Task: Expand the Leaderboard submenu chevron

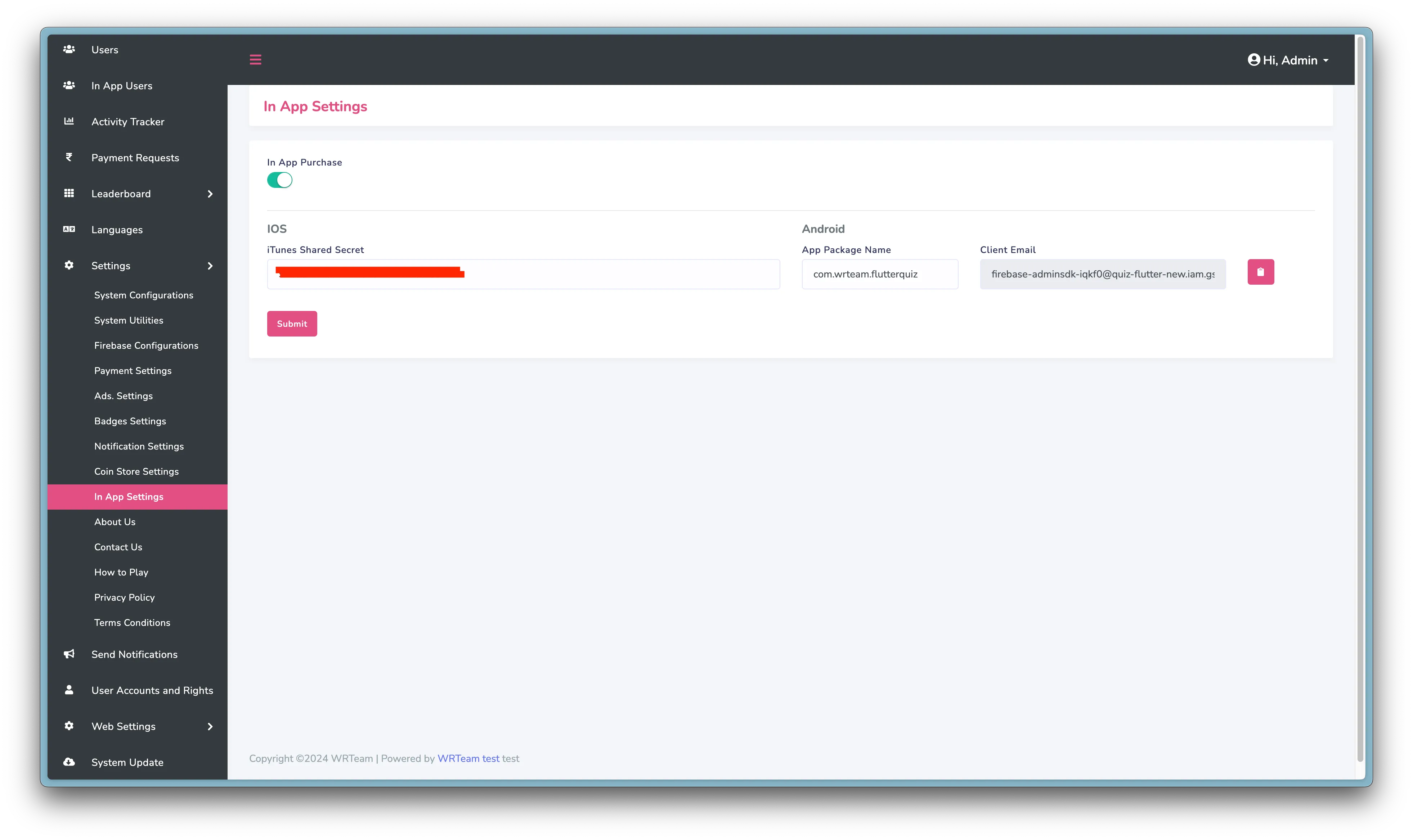Action: click(x=210, y=194)
